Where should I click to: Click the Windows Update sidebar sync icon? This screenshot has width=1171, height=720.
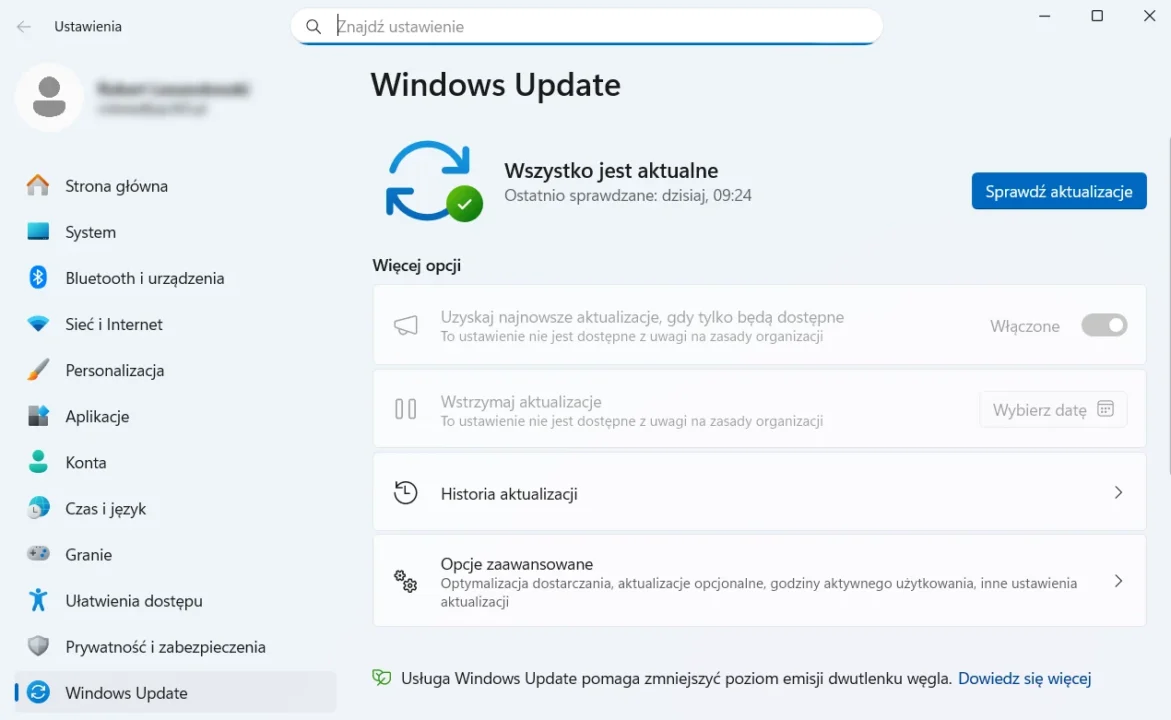[38, 692]
